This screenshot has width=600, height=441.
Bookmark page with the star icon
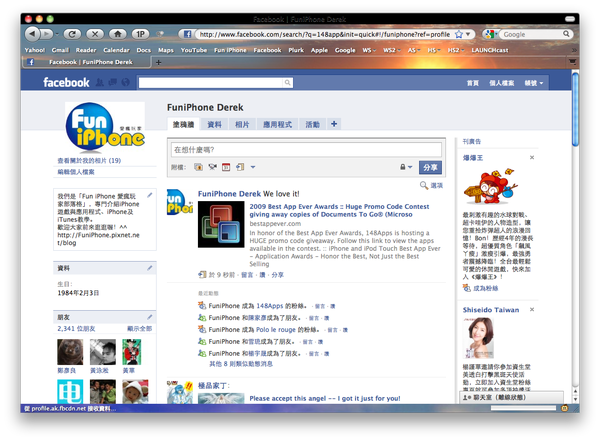[x=459, y=34]
